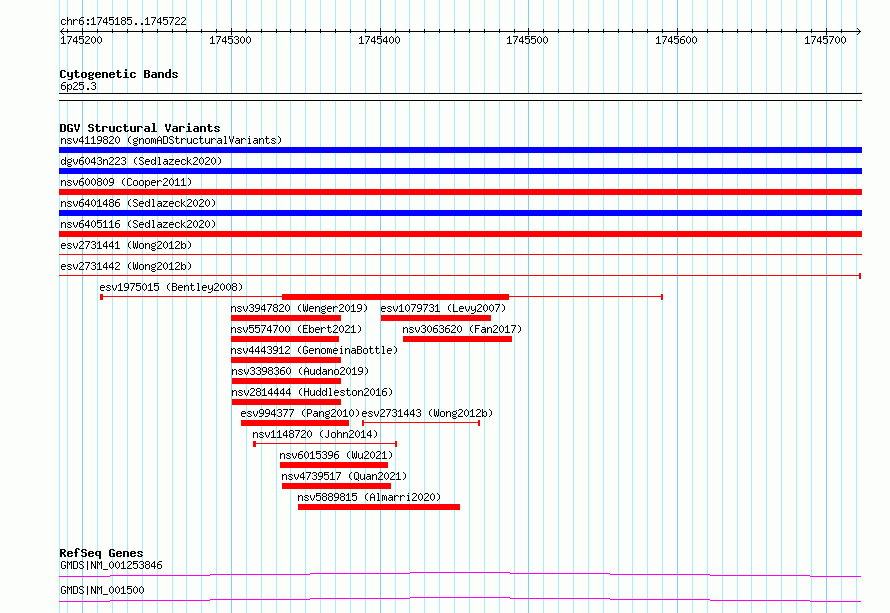The height and width of the screenshot is (613, 890).
Task: Open GMDS|NM_001500 transcript label
Action: [102, 590]
